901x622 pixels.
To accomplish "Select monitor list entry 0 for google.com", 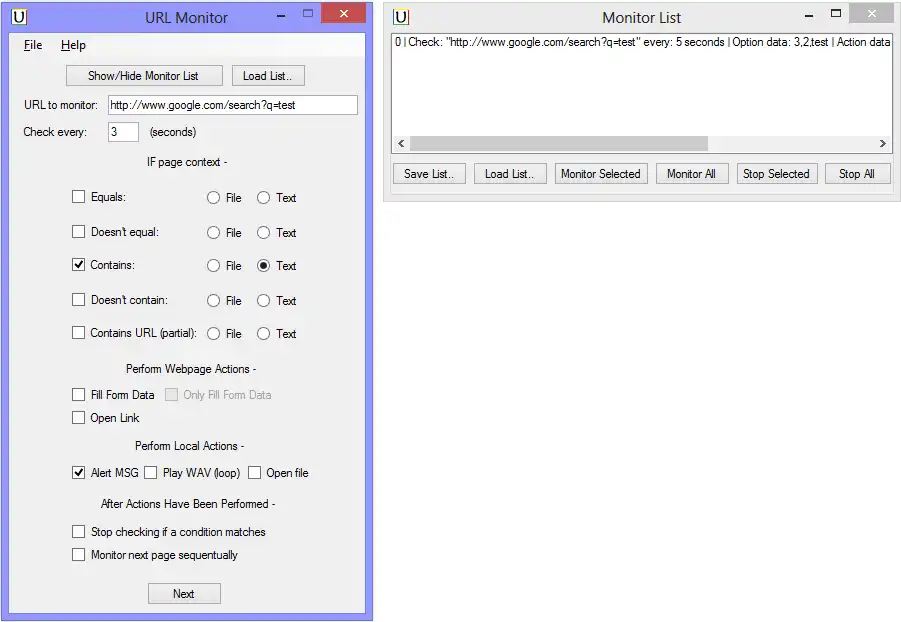I will coord(642,42).
